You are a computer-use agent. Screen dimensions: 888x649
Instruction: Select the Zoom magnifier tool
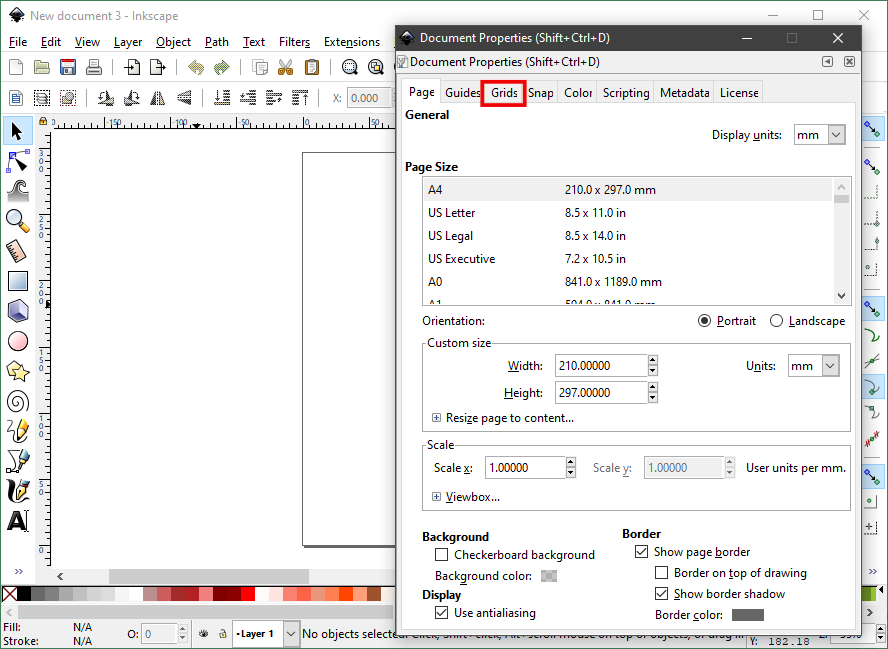tap(18, 220)
